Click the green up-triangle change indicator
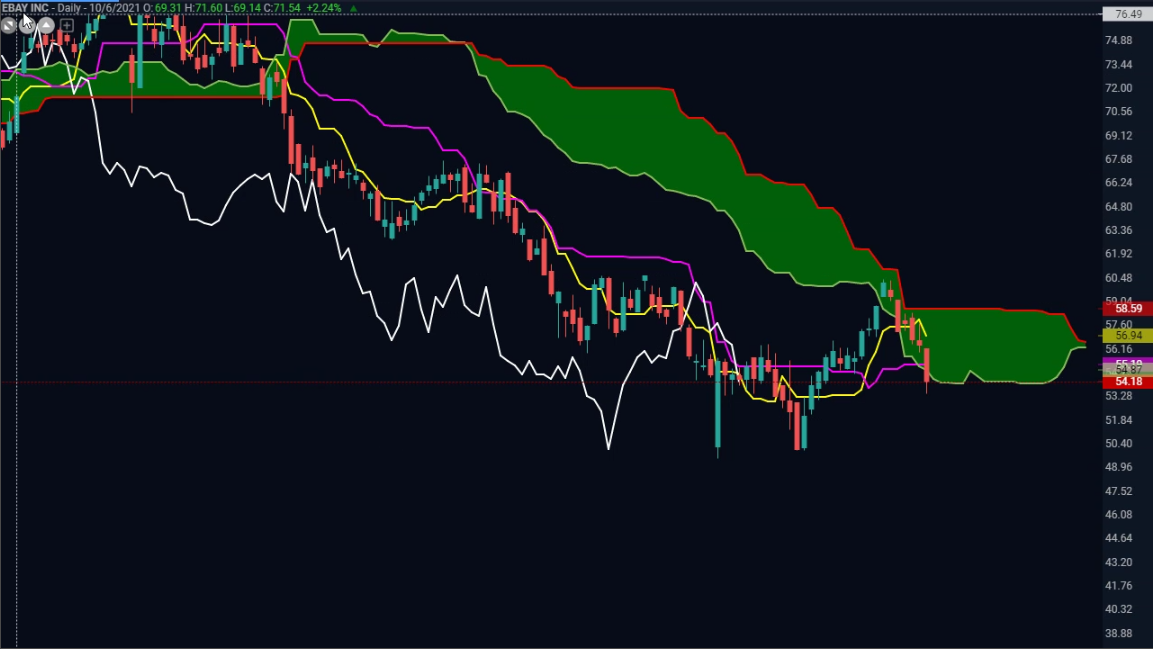 tap(354, 8)
